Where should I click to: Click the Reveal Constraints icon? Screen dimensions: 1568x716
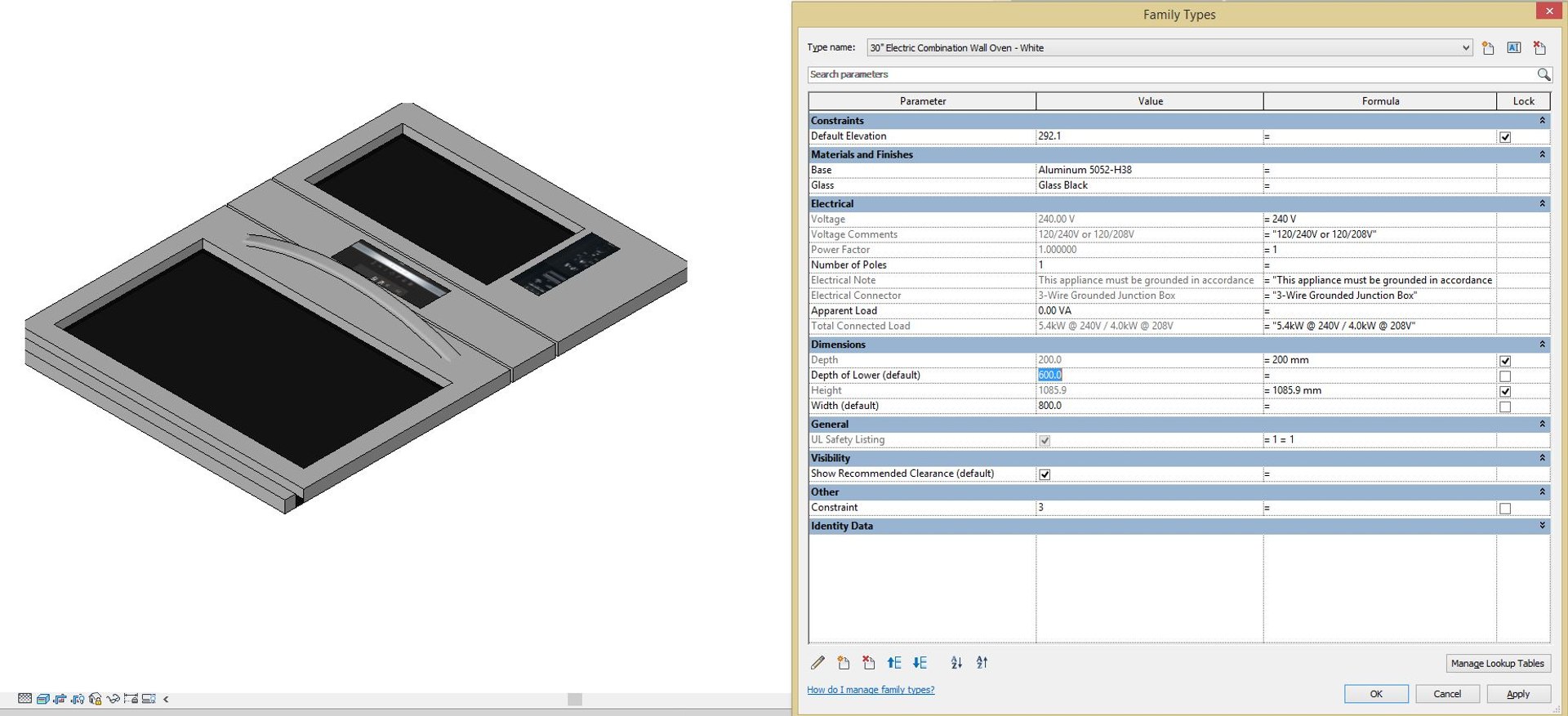point(131,699)
